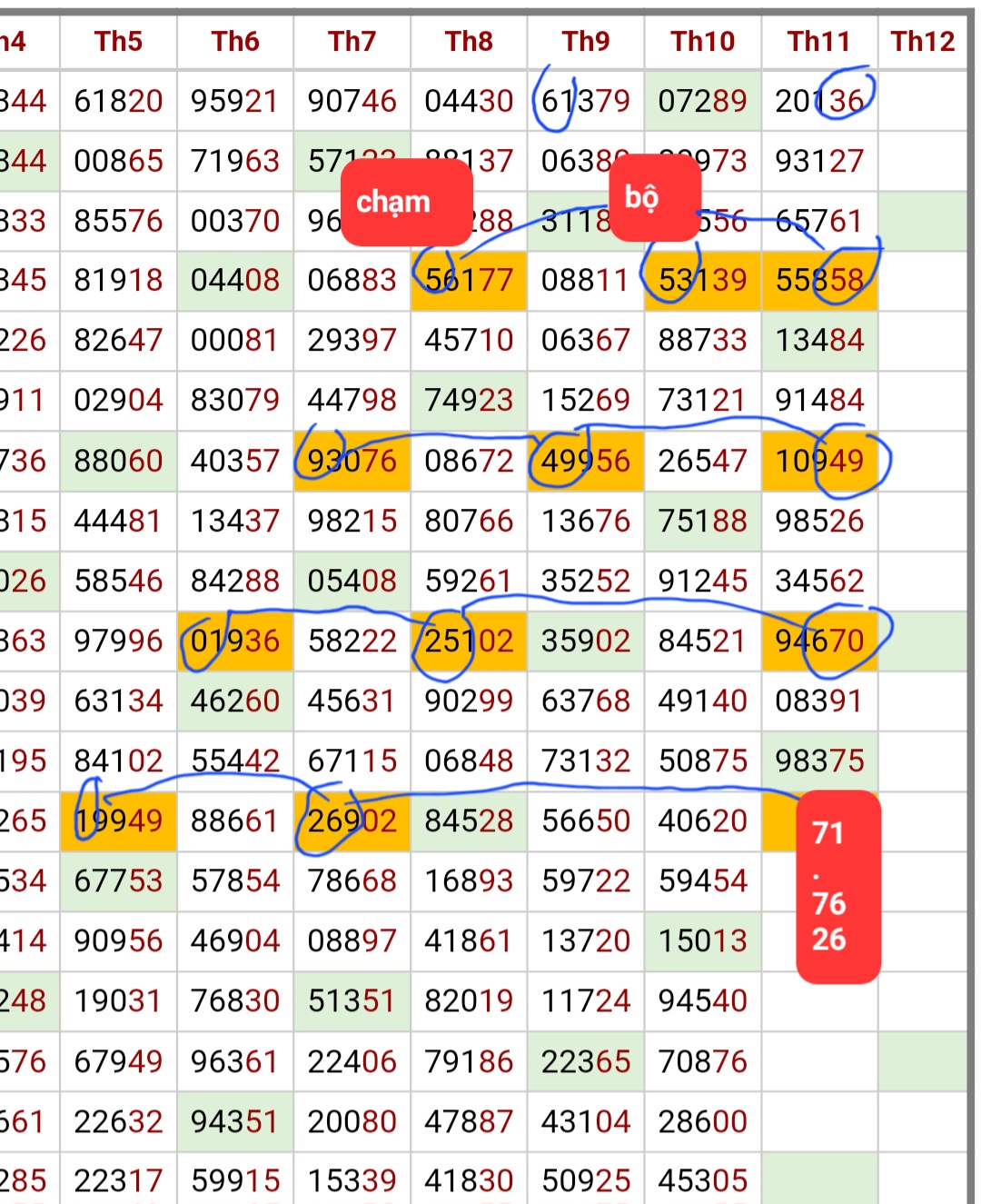
Task: Tap the orange cell 25102
Action: pyautogui.click(x=469, y=641)
